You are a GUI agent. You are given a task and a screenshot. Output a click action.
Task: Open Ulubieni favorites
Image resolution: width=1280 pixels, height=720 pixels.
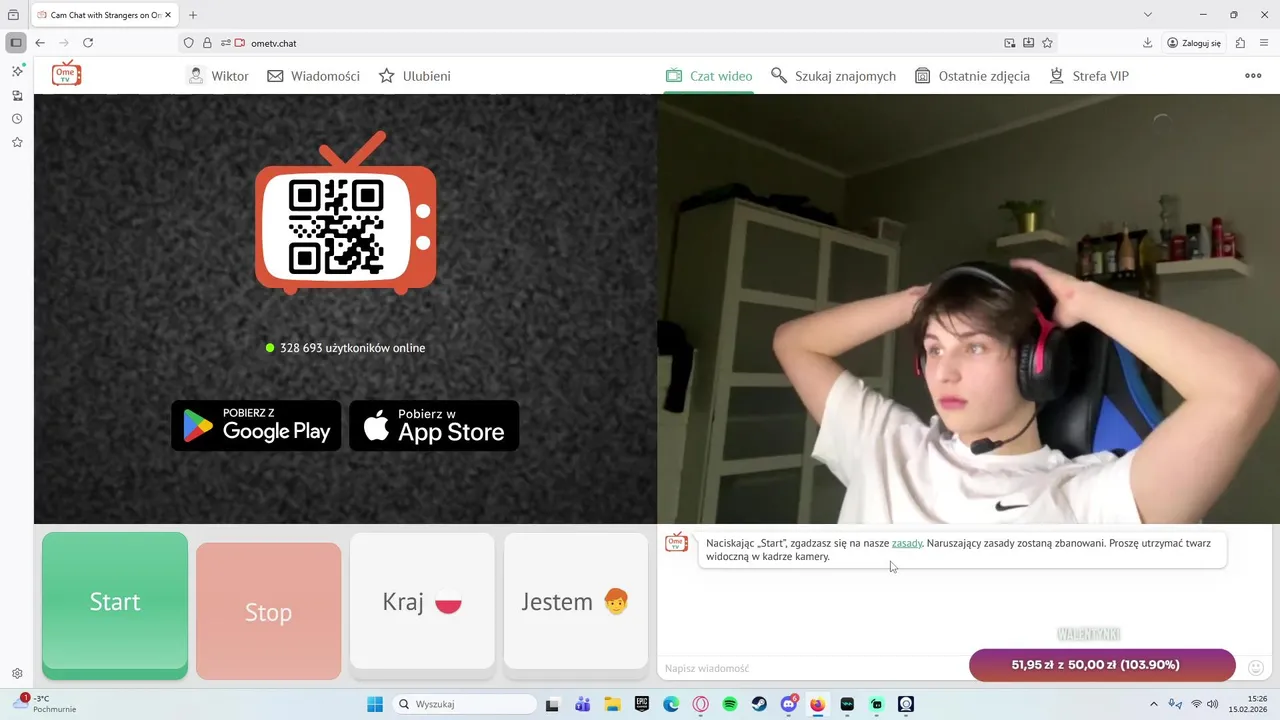point(414,76)
